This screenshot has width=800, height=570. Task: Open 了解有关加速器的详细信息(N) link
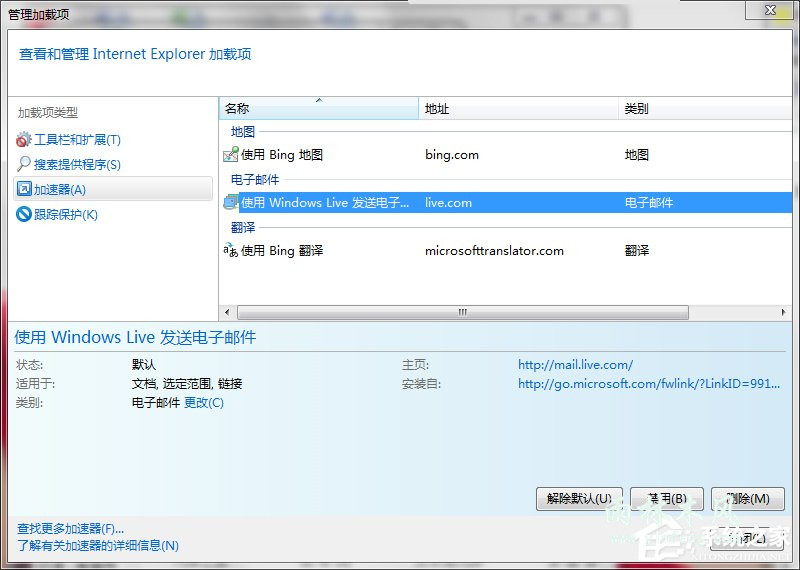pos(98,546)
